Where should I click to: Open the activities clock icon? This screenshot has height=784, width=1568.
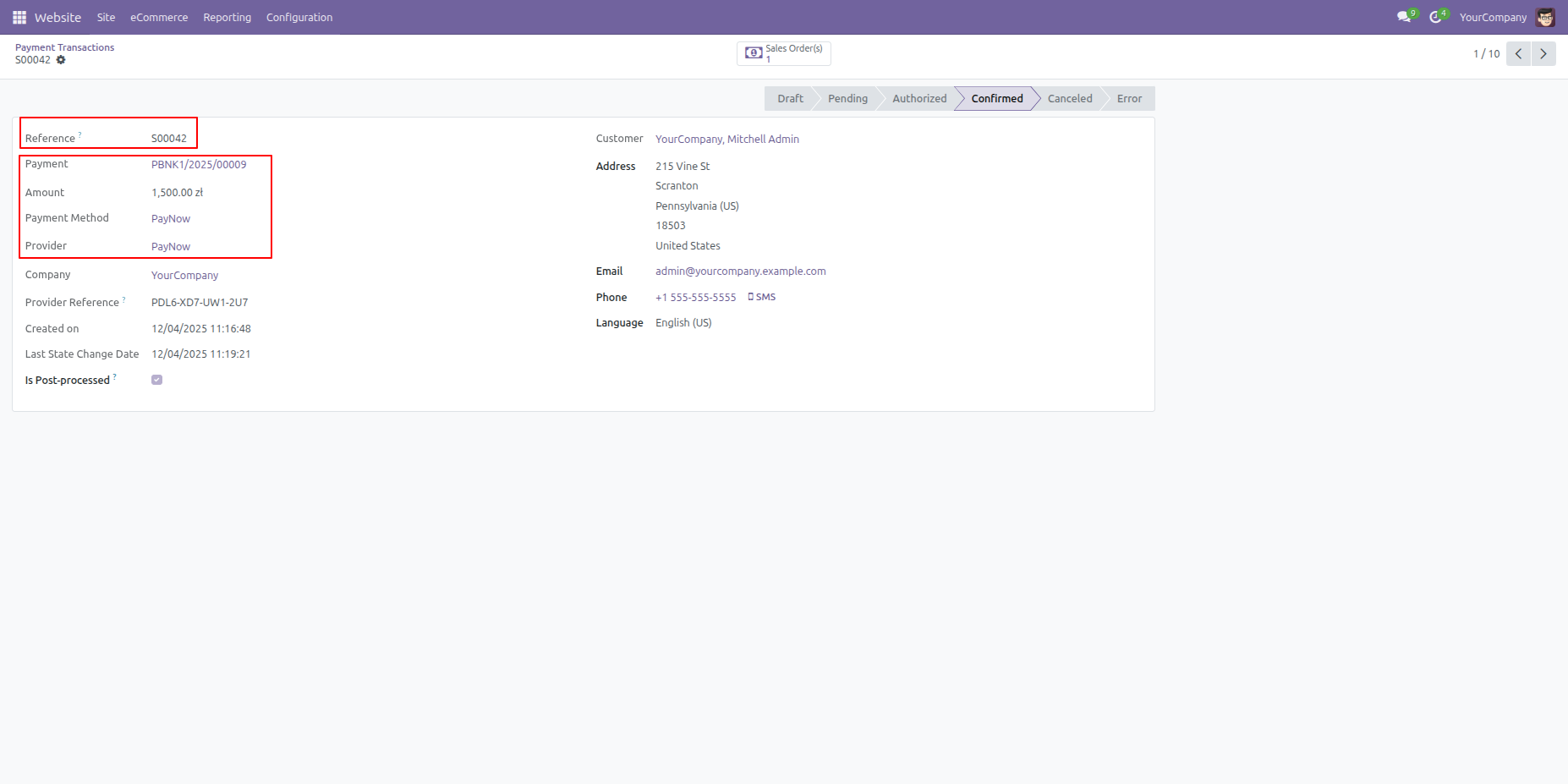[x=1436, y=17]
